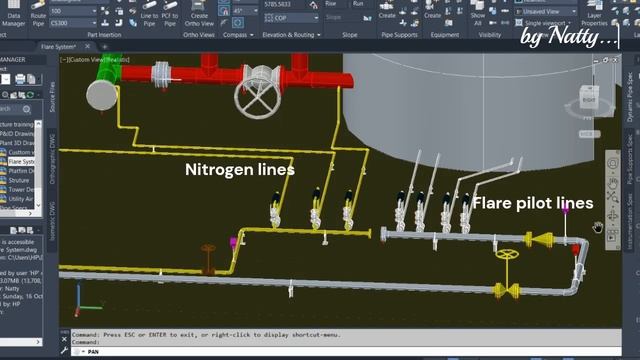Viewport: 640px width, 360px height.
Task: Open command line customize wrench
Action: (x=64, y=350)
